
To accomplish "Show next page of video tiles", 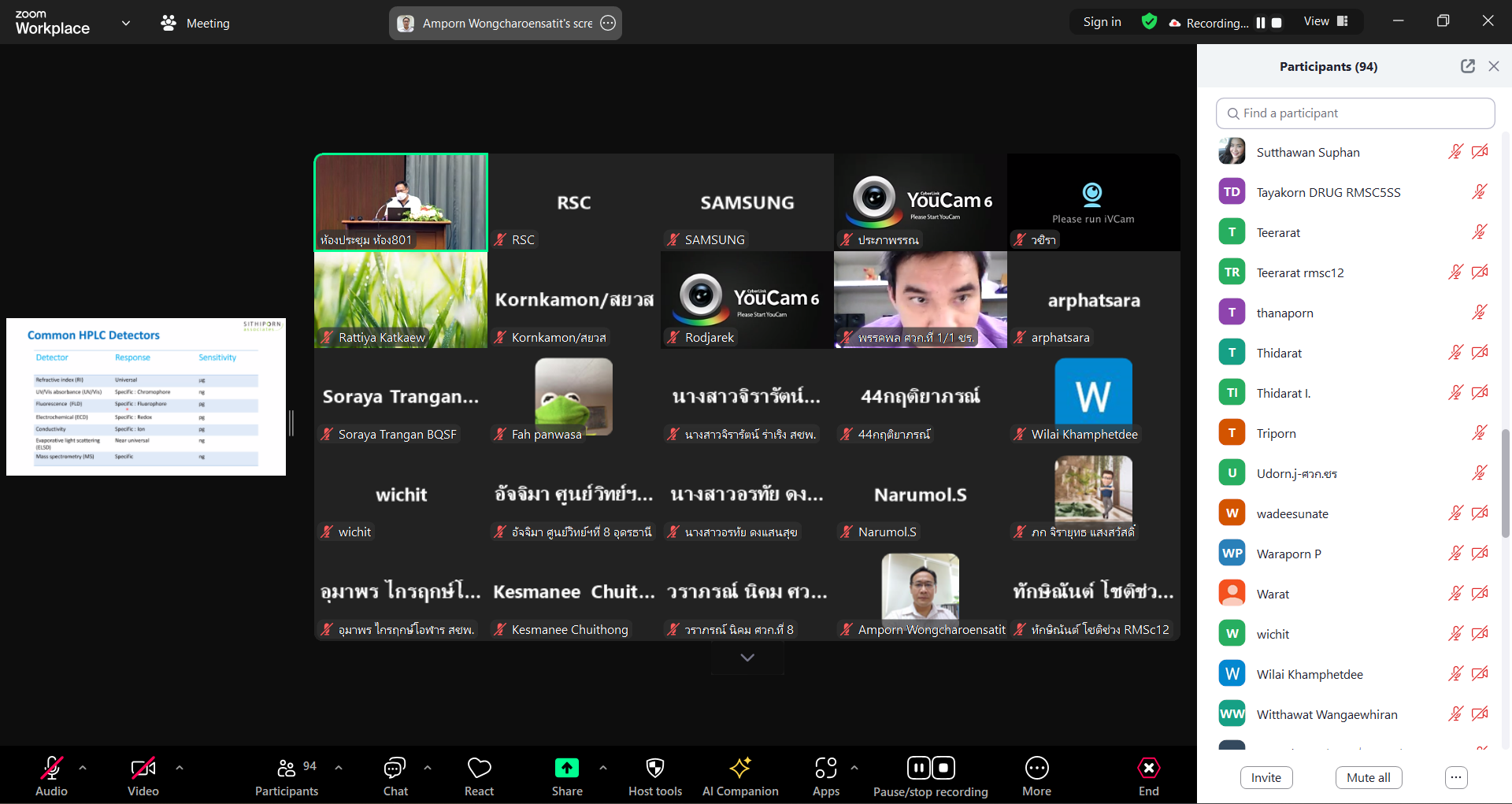I will point(747,658).
